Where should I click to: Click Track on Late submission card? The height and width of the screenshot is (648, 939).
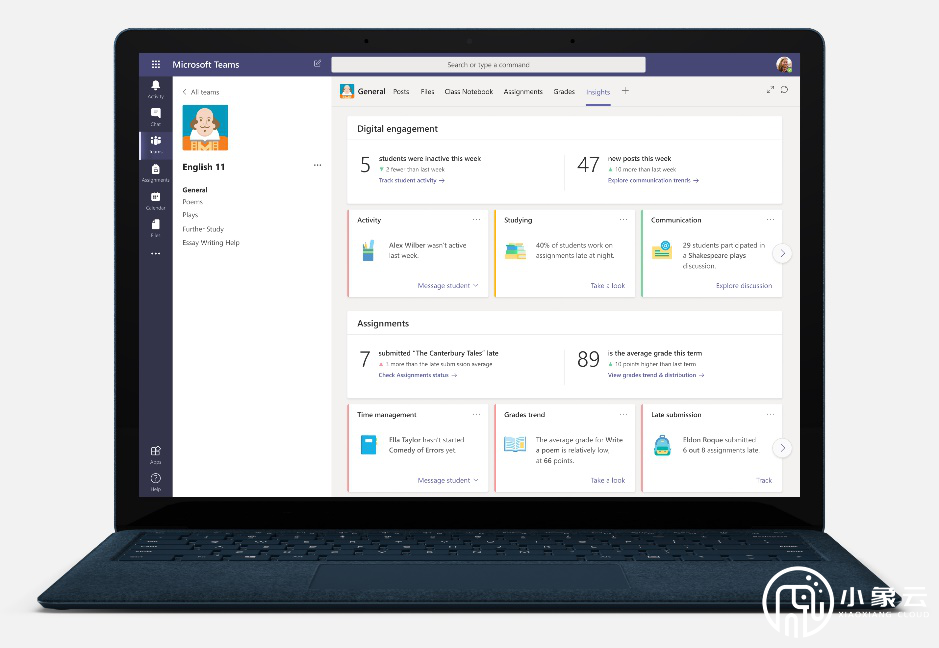764,480
